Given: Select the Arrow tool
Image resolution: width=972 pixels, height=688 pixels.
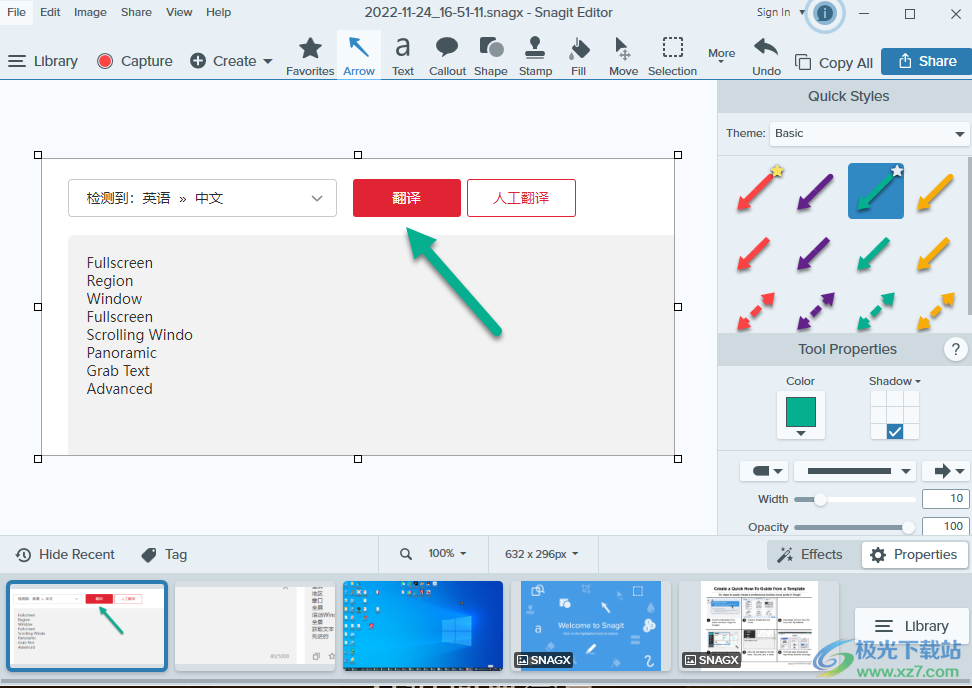Looking at the screenshot, I should click(x=359, y=56).
